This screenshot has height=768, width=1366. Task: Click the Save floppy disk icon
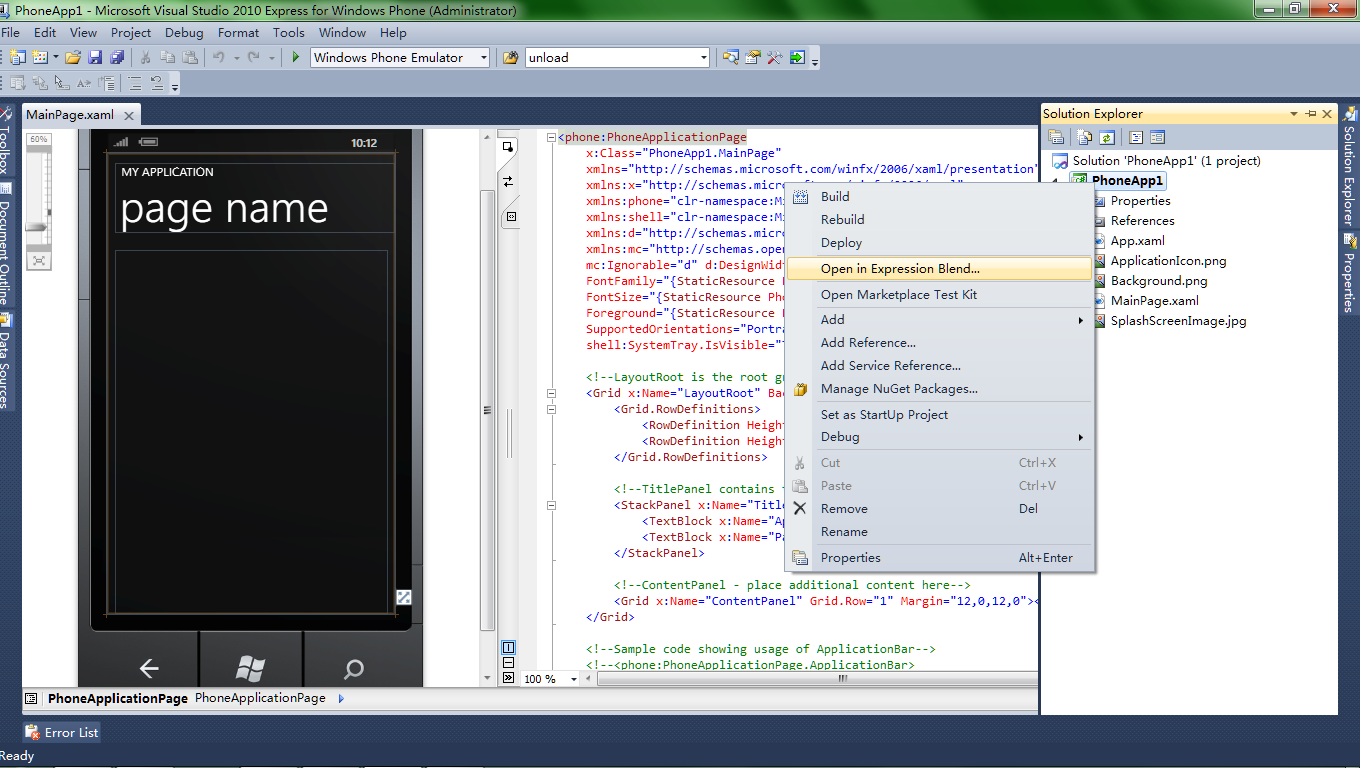[x=95, y=58]
